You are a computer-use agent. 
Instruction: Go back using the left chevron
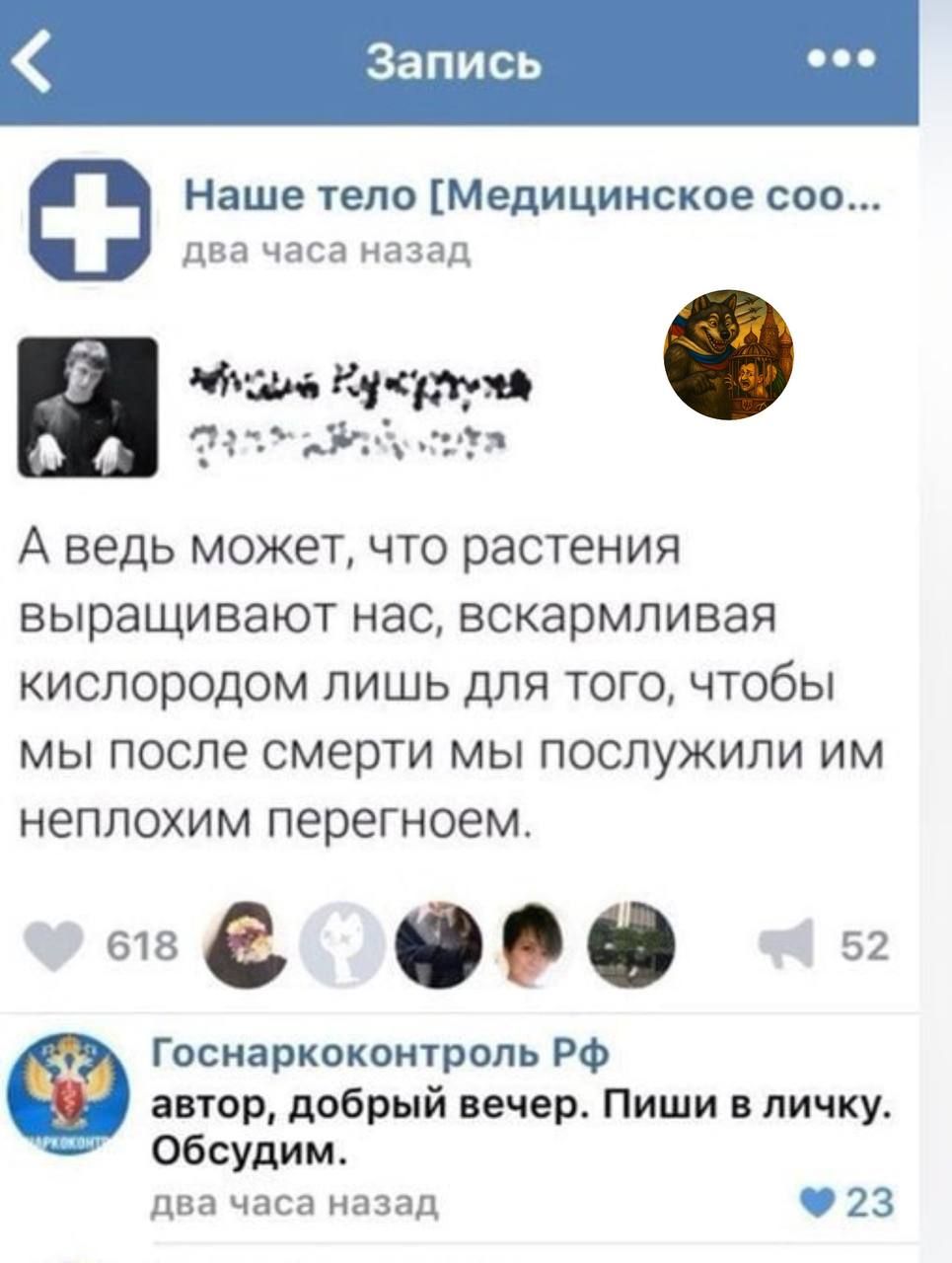click(x=36, y=62)
